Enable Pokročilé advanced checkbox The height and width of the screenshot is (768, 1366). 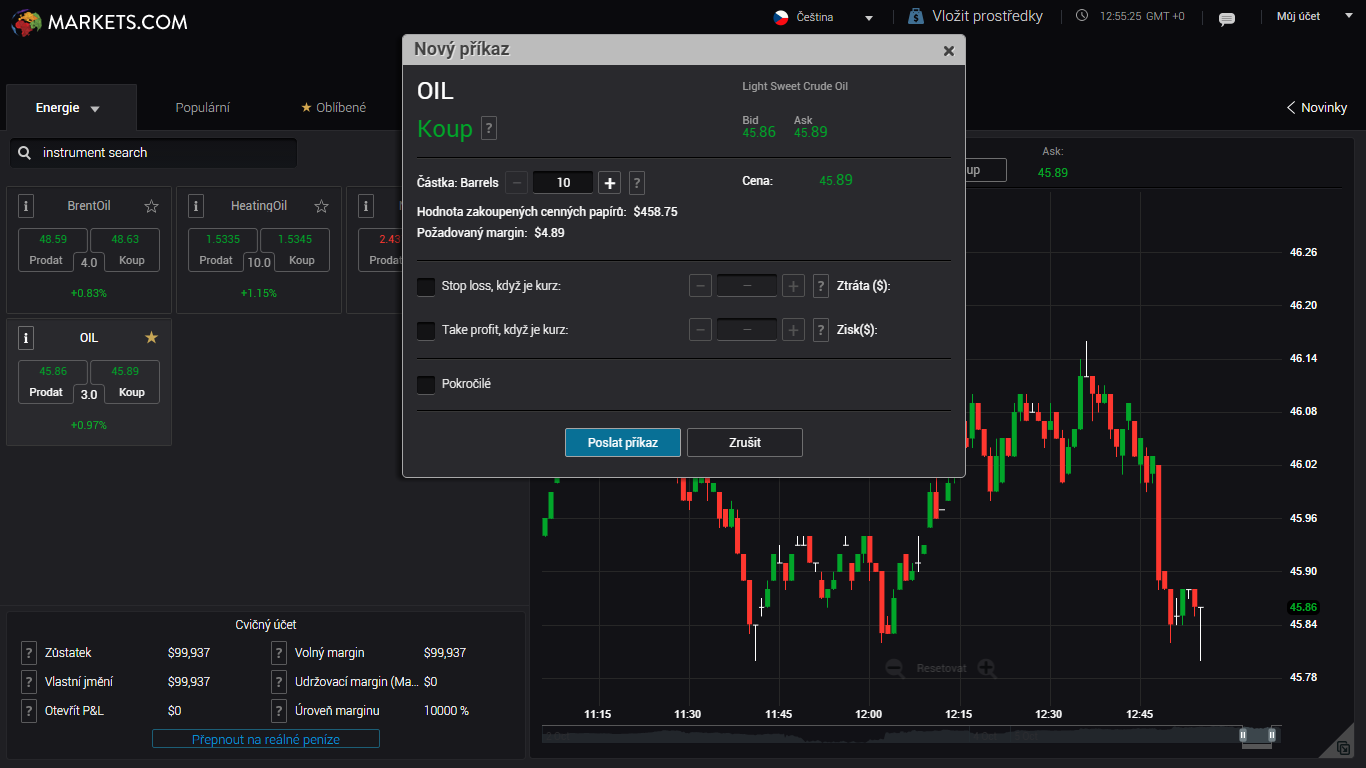(426, 385)
